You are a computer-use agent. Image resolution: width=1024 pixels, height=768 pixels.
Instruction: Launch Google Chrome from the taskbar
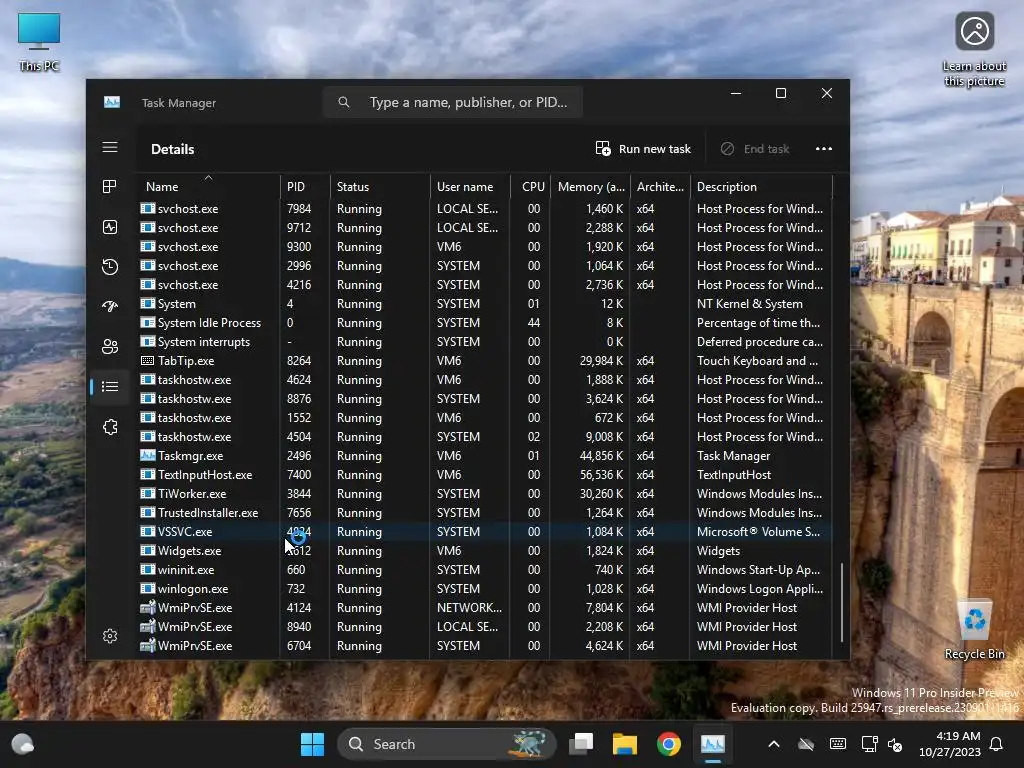(x=669, y=744)
